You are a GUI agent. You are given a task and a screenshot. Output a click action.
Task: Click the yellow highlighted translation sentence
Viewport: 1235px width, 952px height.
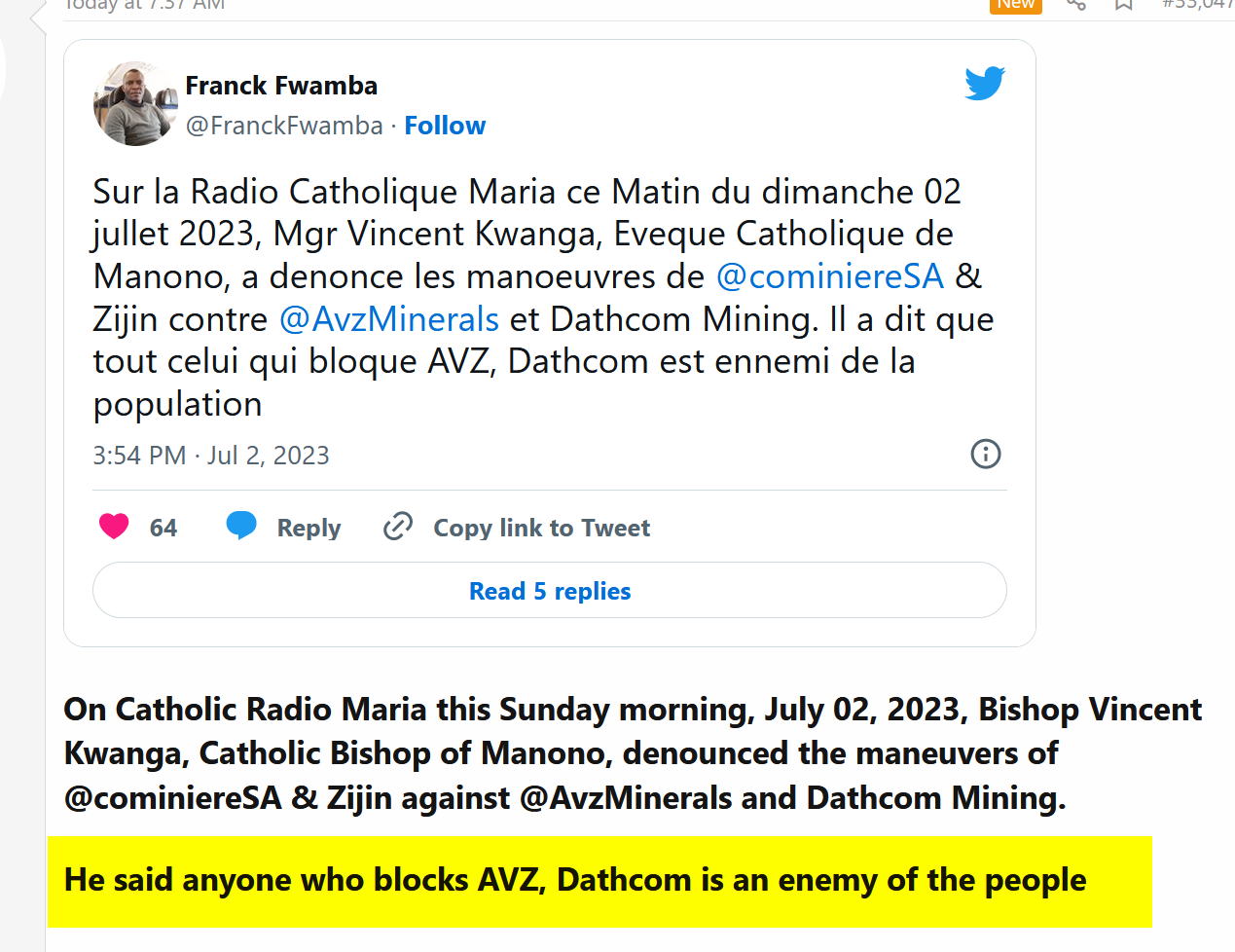point(575,880)
